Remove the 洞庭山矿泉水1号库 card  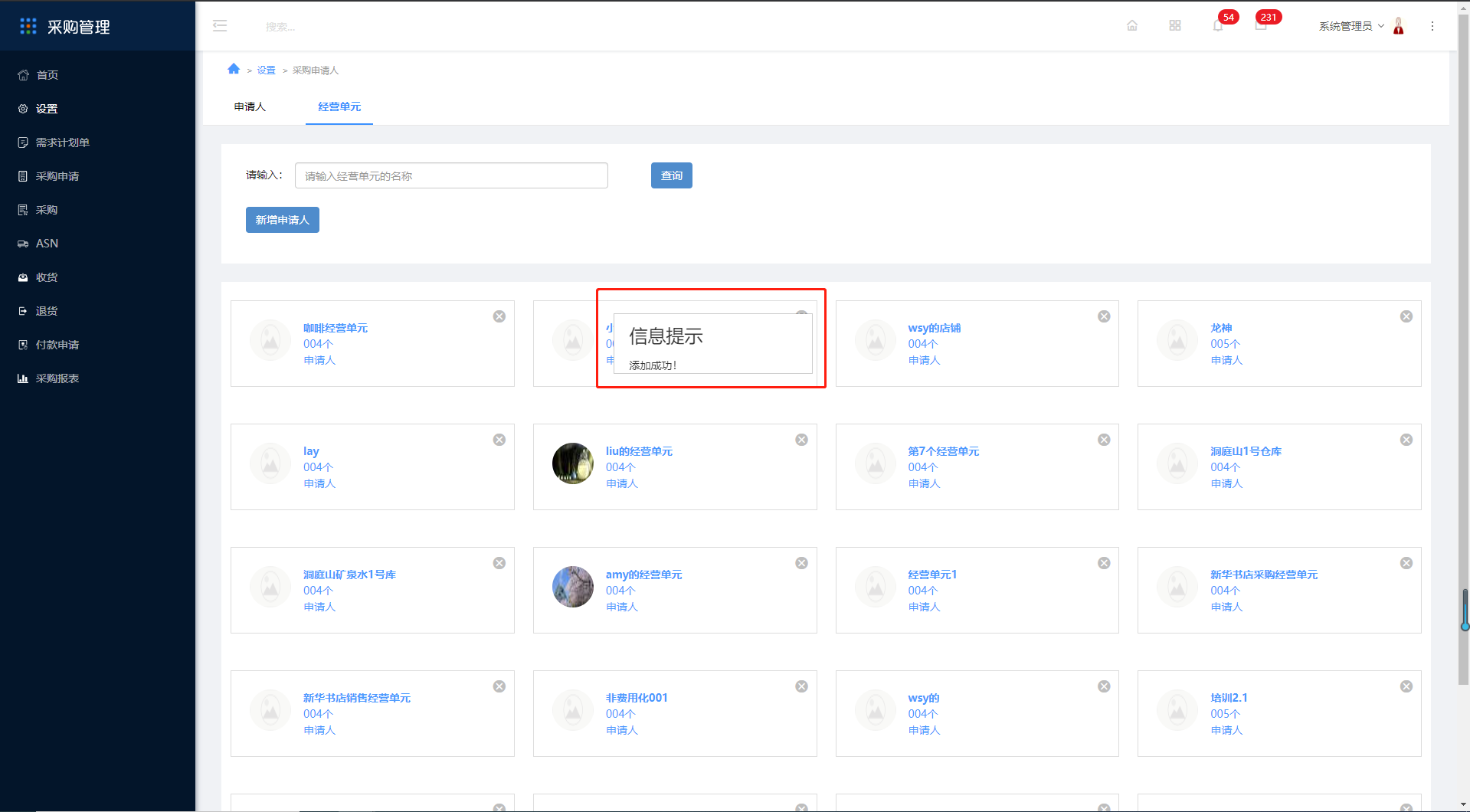[499, 563]
